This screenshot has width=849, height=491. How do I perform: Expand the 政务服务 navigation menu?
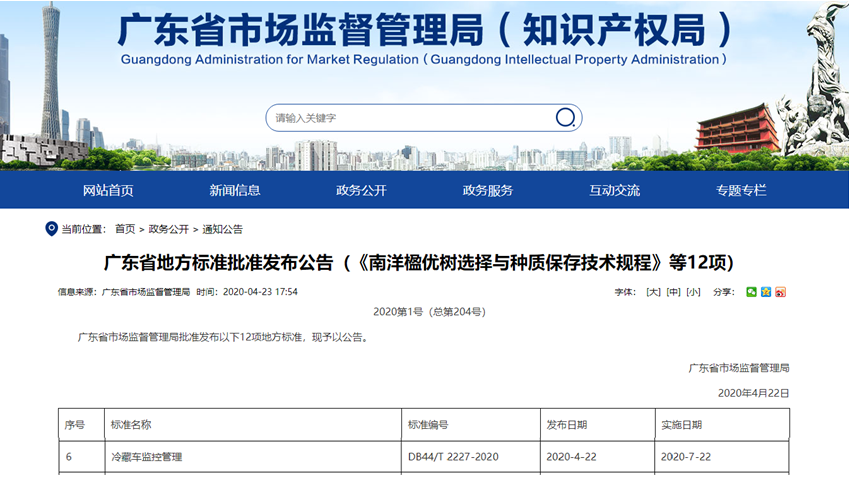click(488, 190)
